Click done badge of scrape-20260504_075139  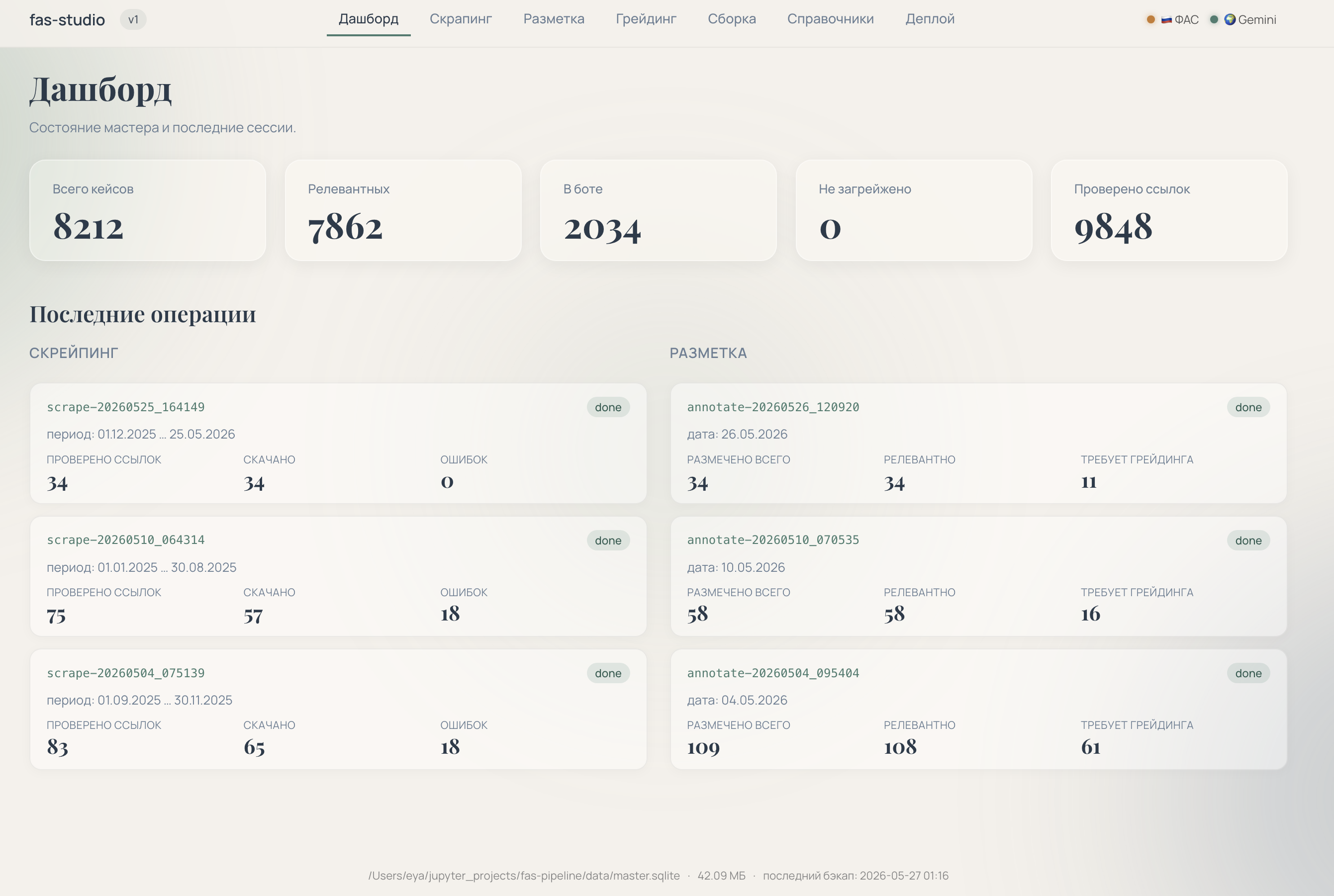coord(608,673)
